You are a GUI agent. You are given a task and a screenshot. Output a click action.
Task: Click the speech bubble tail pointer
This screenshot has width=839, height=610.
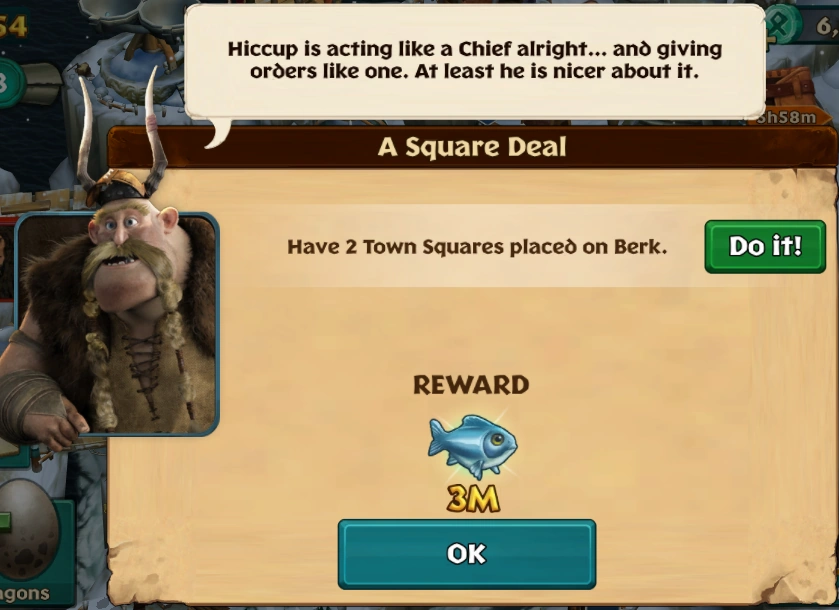pos(218,133)
